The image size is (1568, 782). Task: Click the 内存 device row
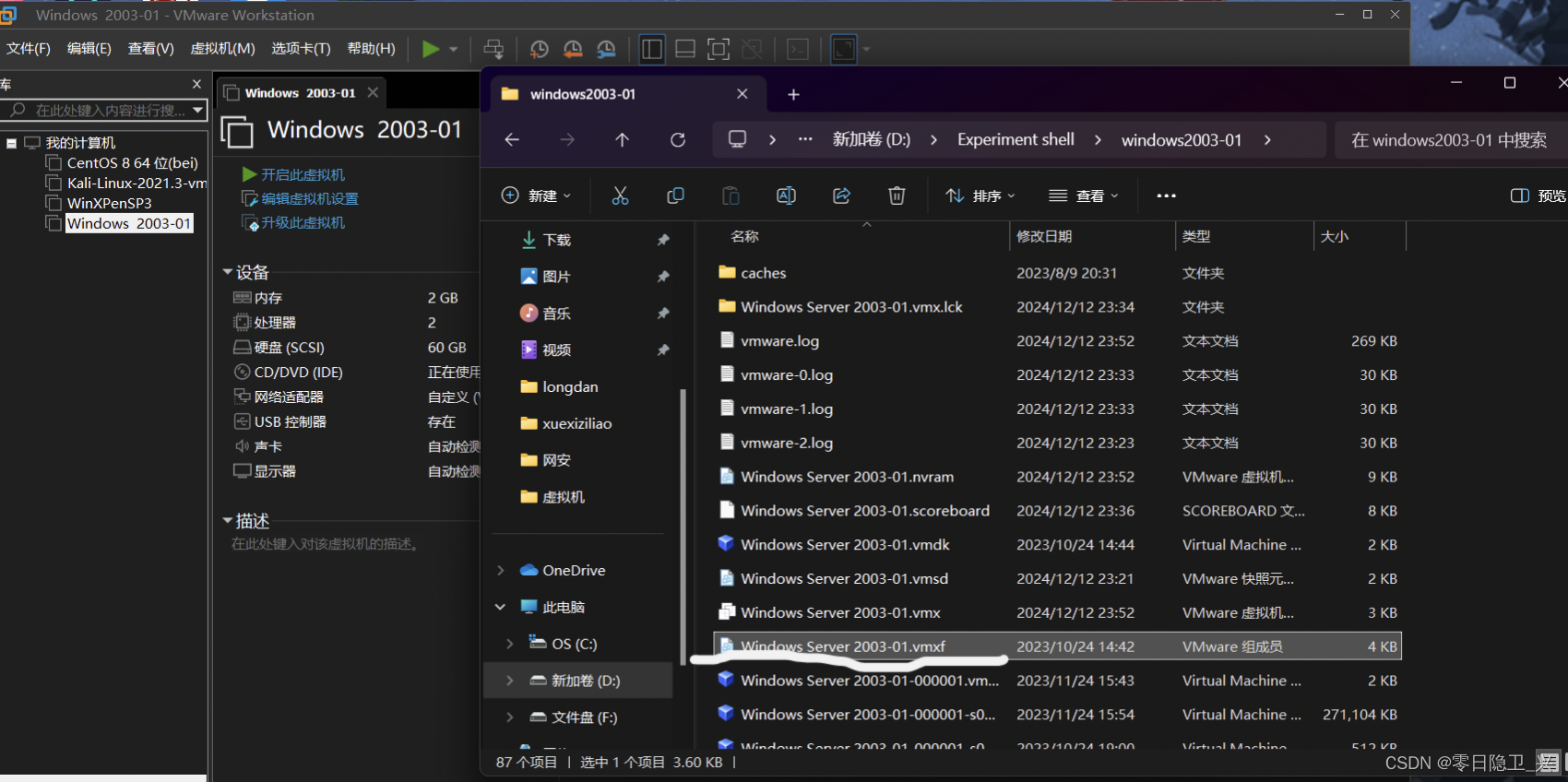tap(355, 298)
